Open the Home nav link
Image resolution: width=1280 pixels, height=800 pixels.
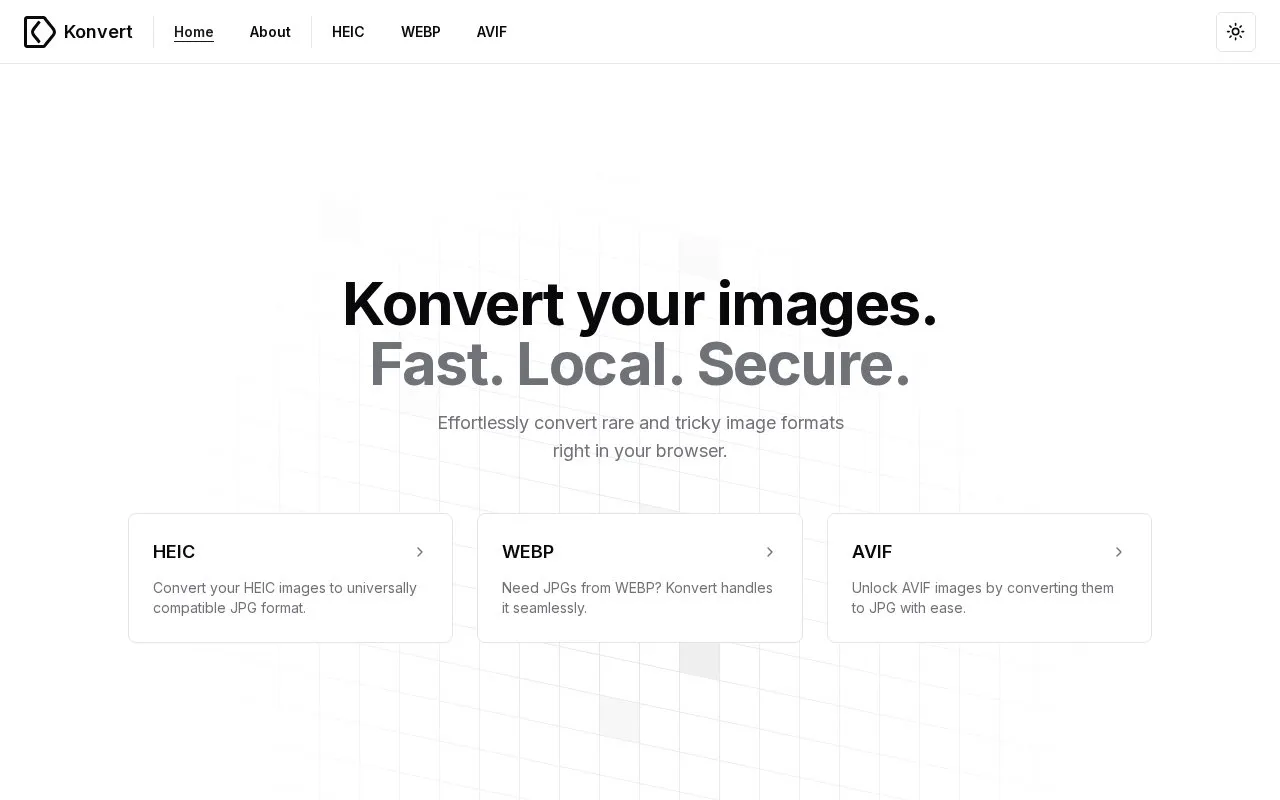click(x=194, y=32)
